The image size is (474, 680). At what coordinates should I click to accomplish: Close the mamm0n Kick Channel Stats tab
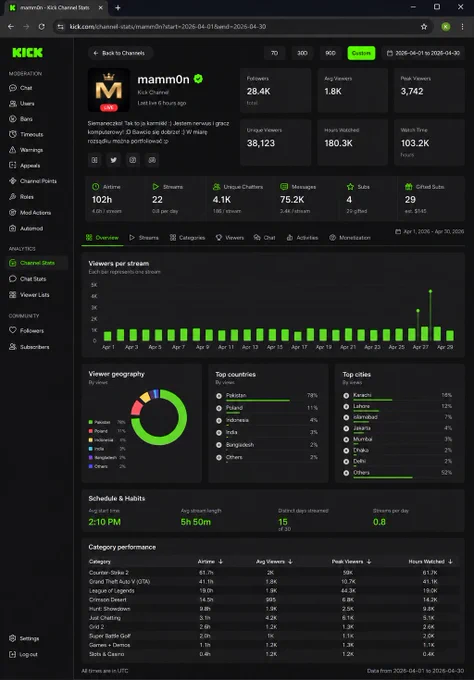coord(101,7)
